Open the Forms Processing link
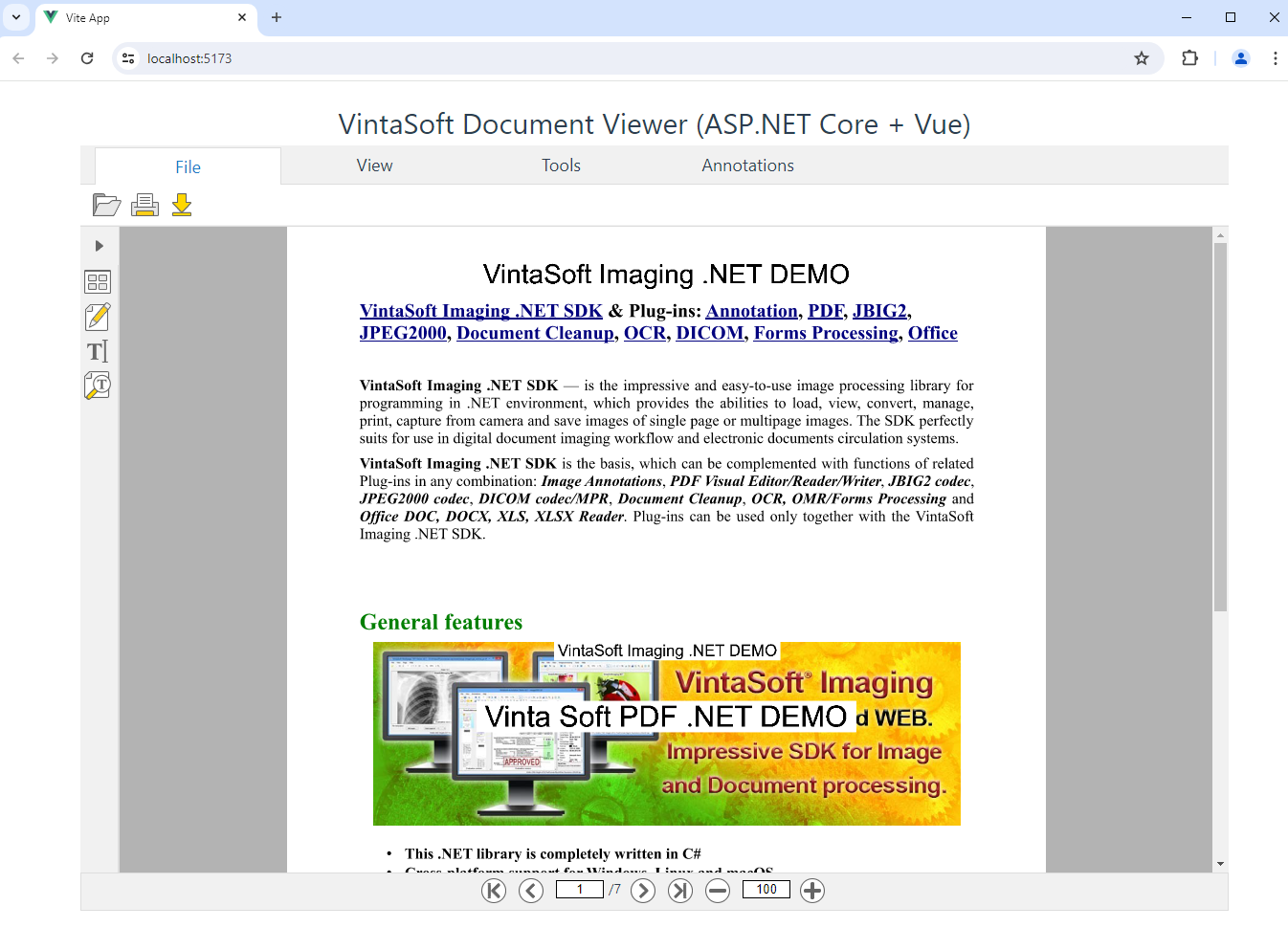 (x=826, y=333)
